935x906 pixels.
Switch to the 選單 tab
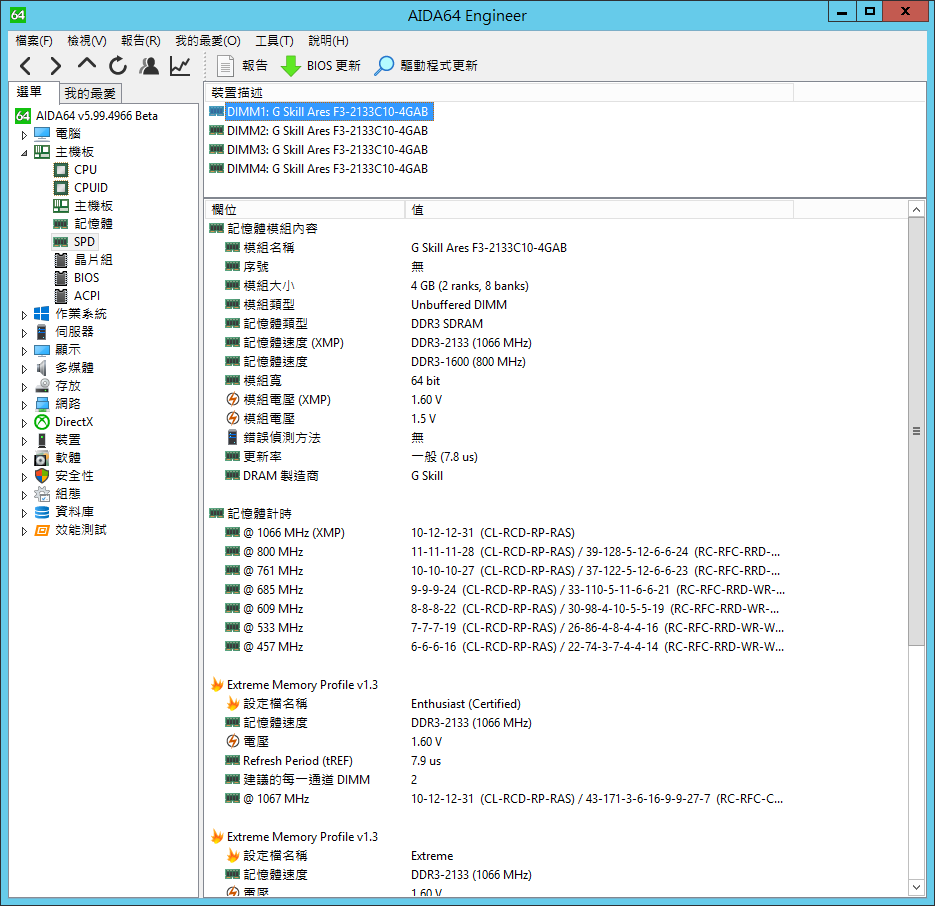[x=29, y=92]
